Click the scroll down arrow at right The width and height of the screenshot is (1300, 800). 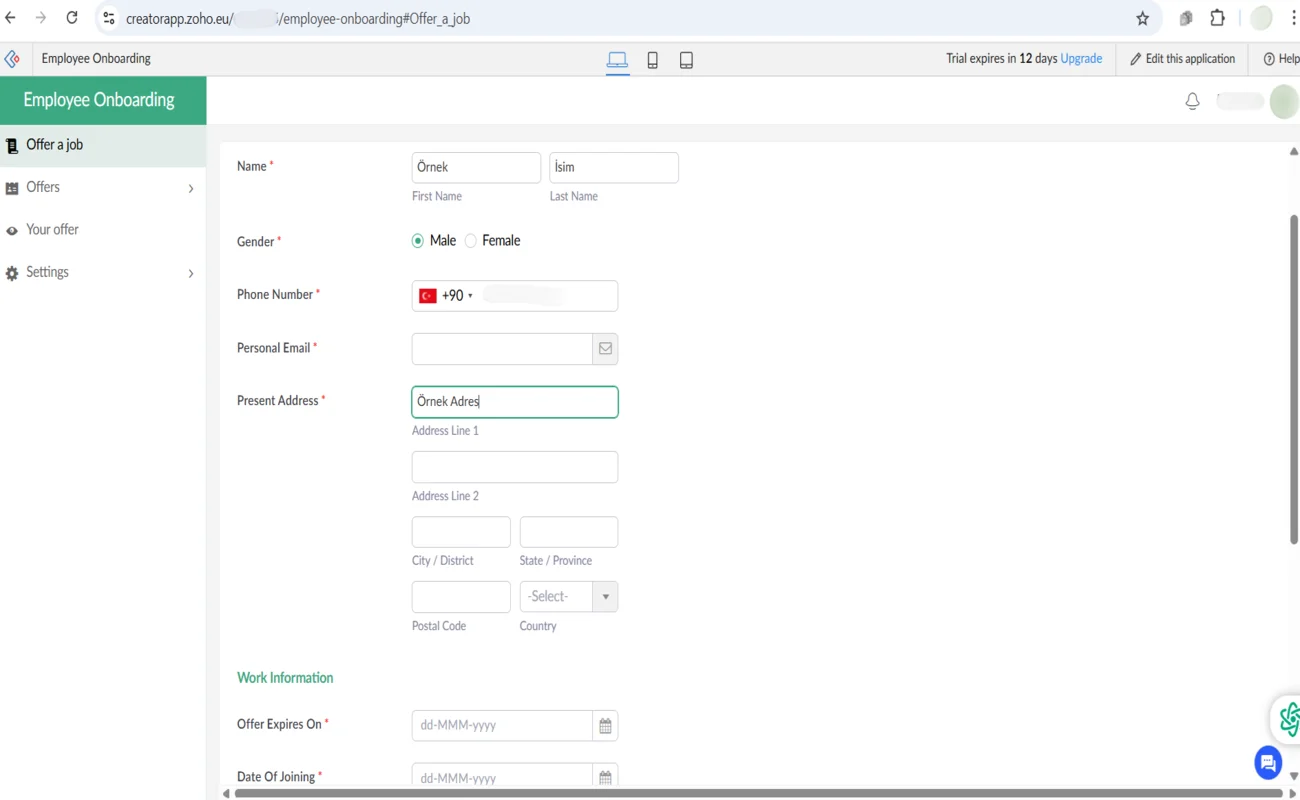pyautogui.click(x=1293, y=776)
